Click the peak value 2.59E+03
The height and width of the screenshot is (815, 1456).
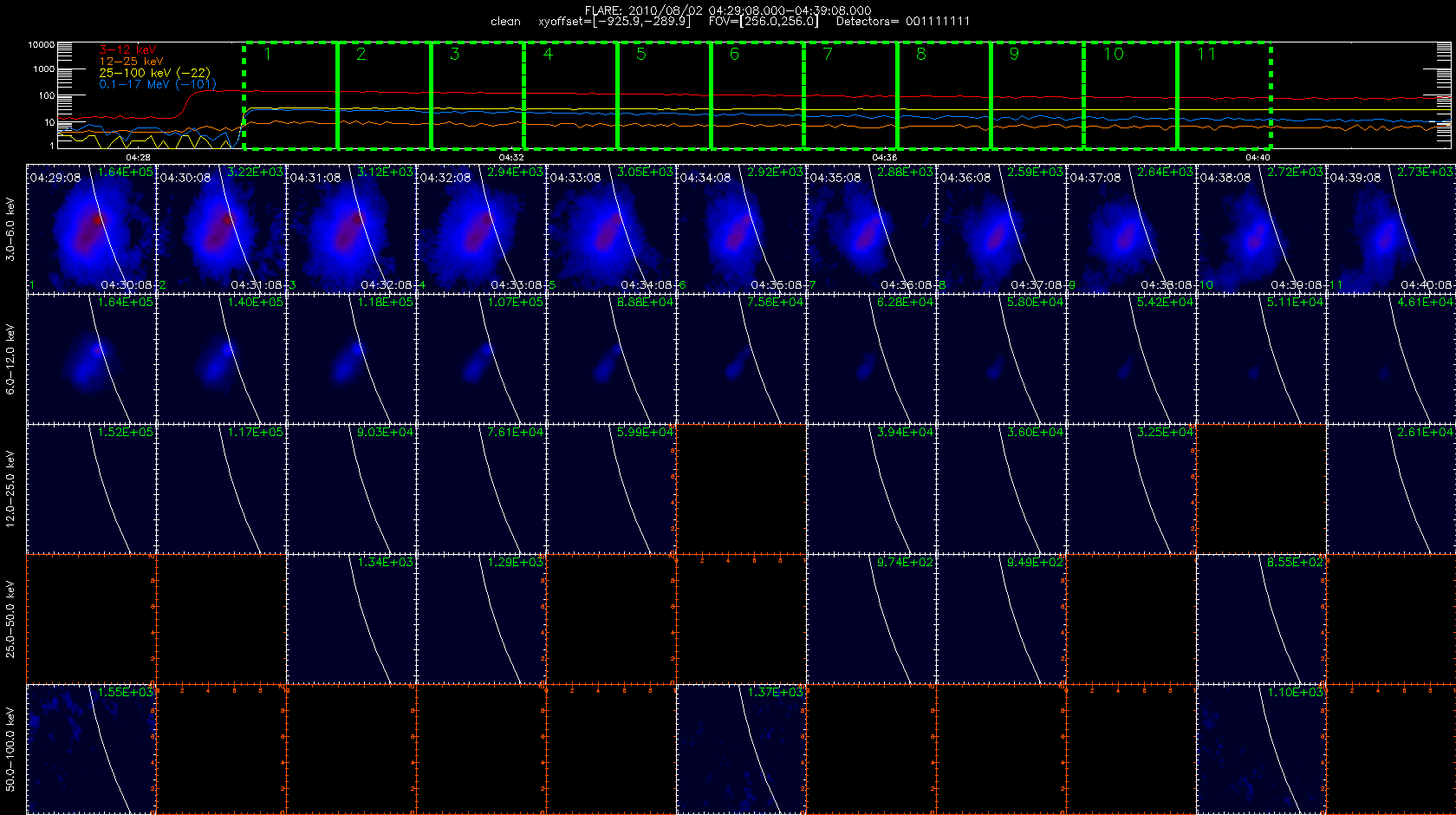click(x=1035, y=172)
